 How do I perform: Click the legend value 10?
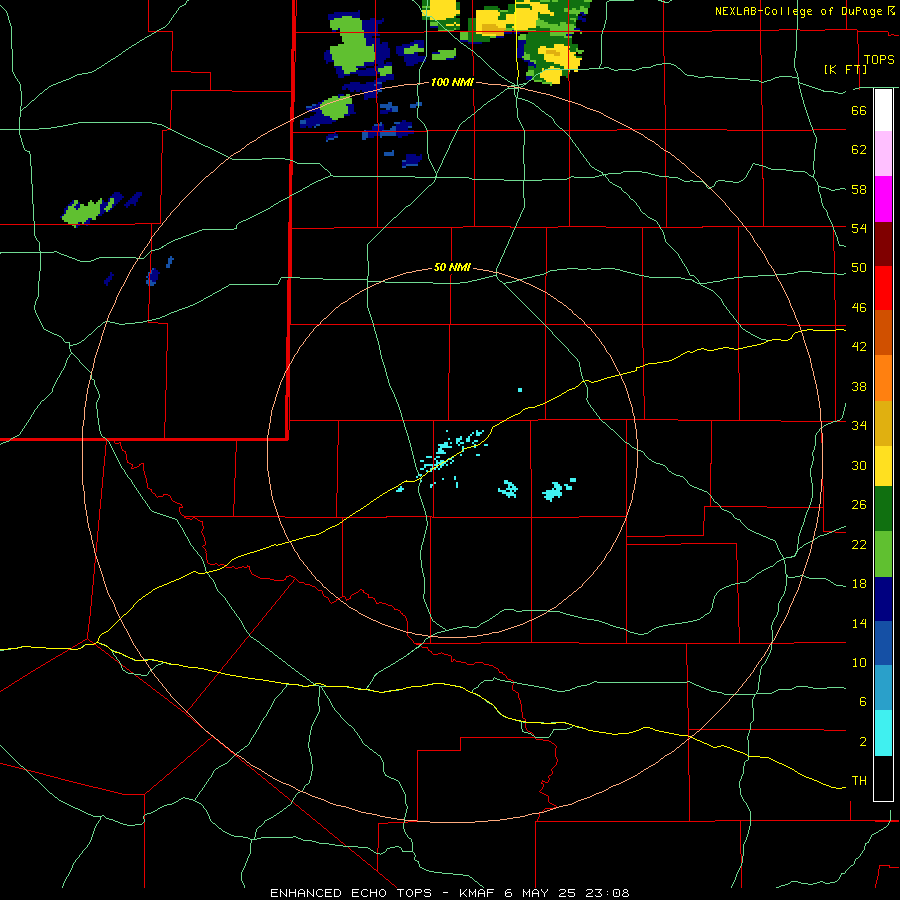coord(859,662)
